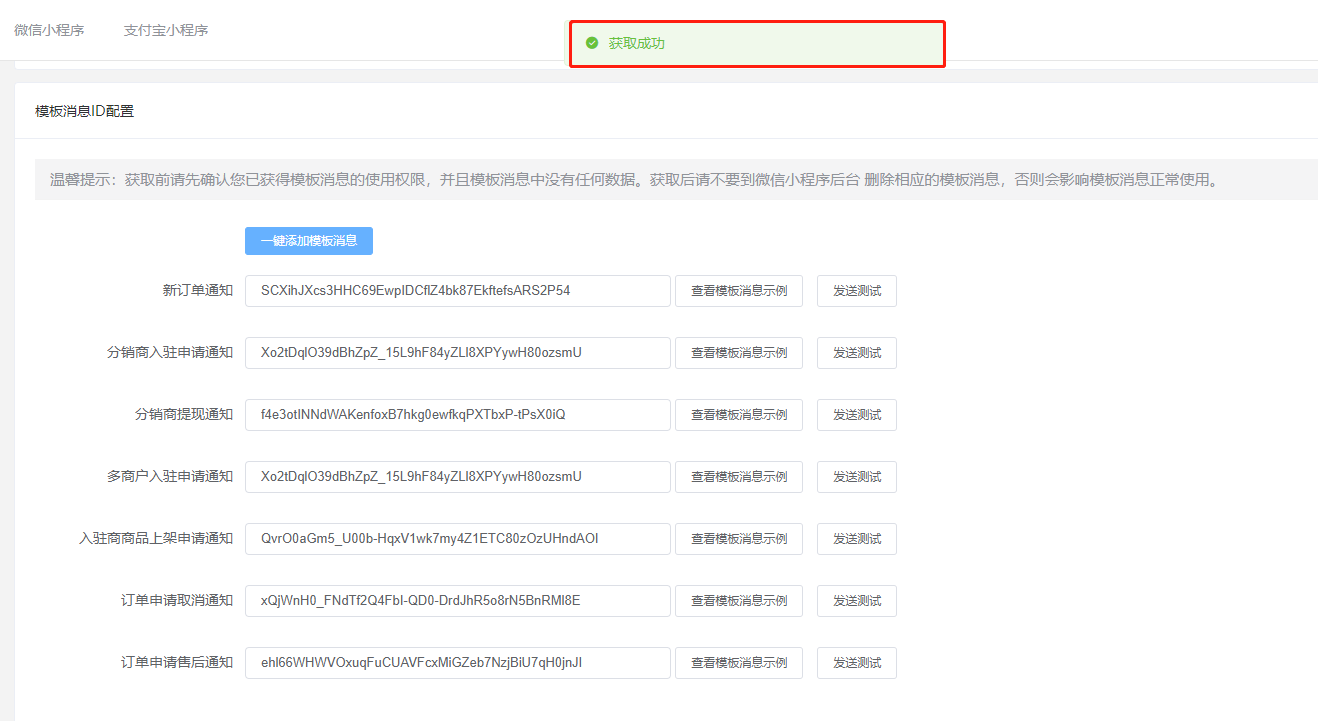
Task: View template example for 新订单通知
Action: 738,291
